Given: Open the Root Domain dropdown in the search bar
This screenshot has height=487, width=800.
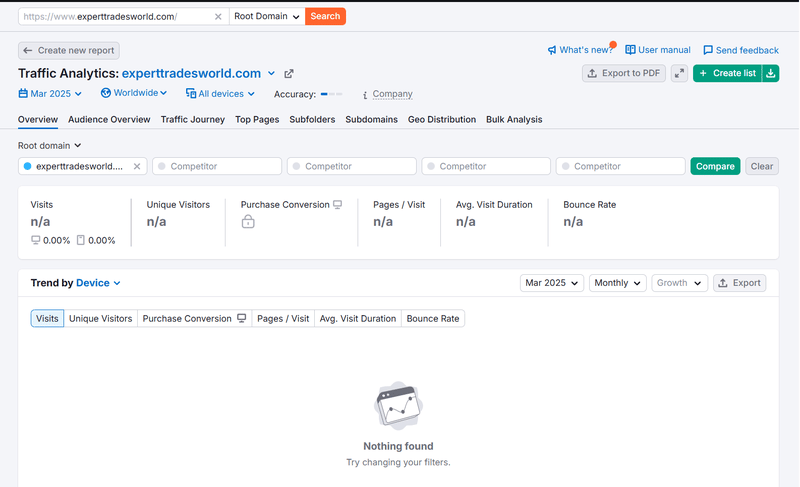Looking at the screenshot, I should click(267, 16).
